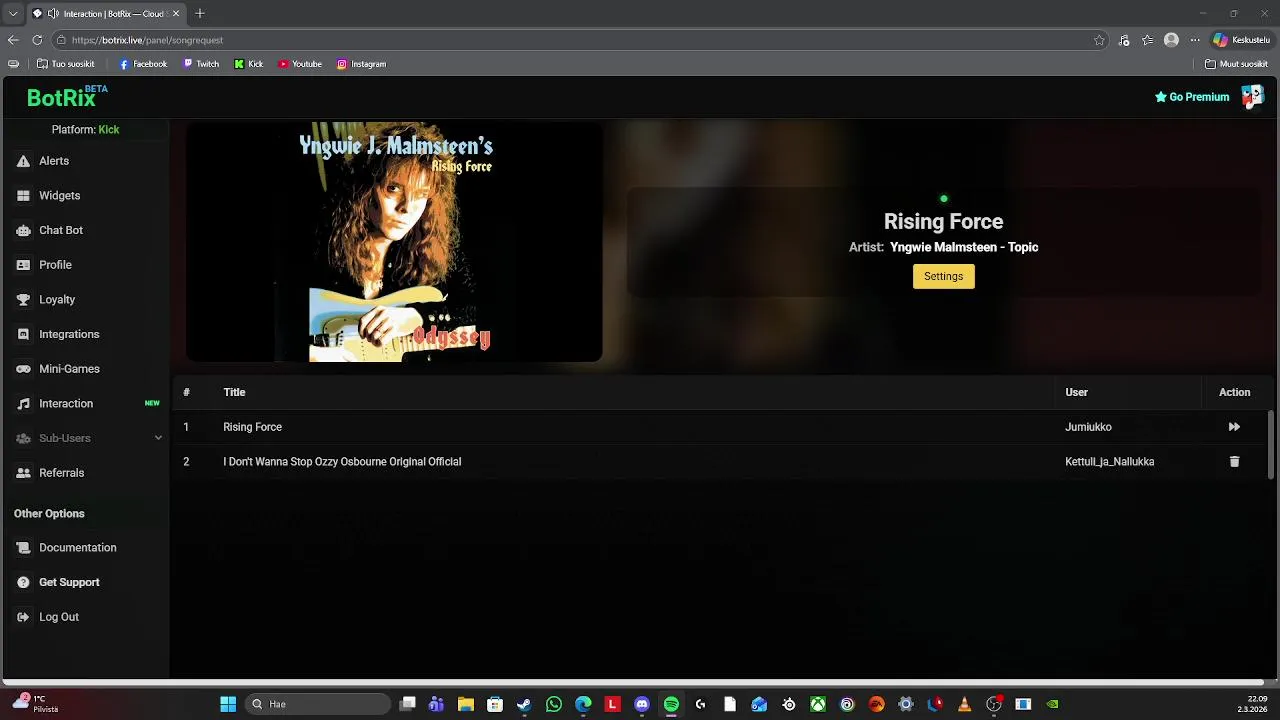Open File Explorer from the taskbar
1280x720 pixels.
pos(466,704)
